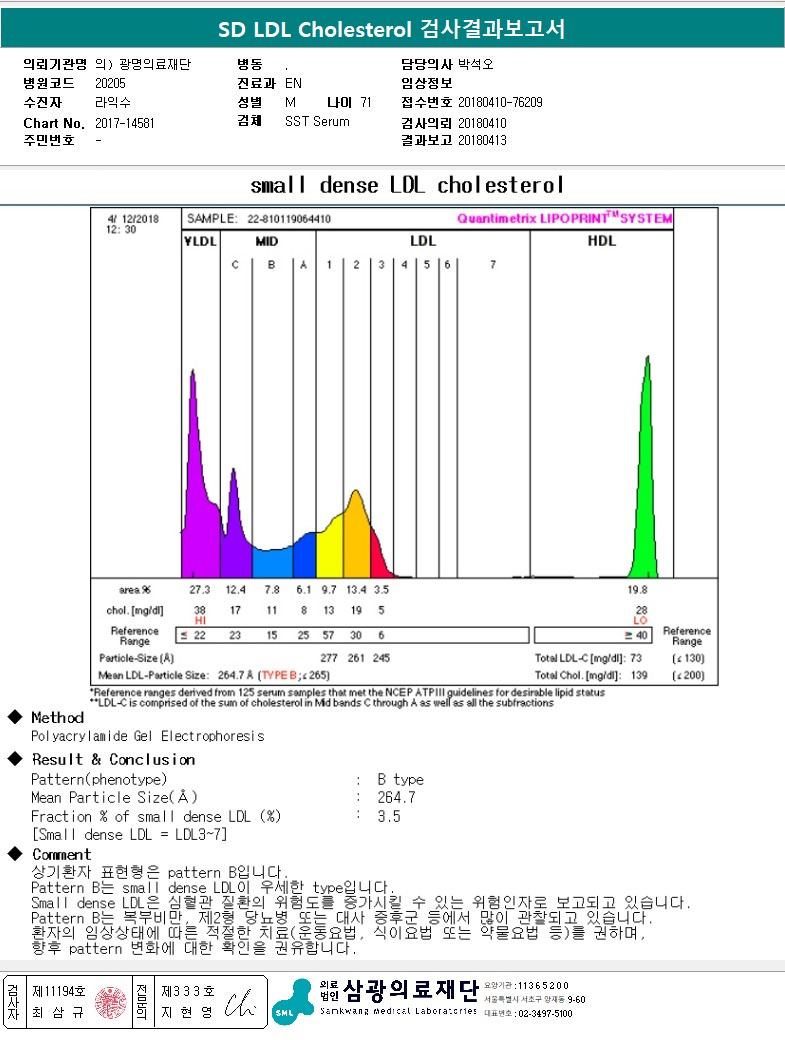Click the pattern result 'B type'

[x=400, y=779]
